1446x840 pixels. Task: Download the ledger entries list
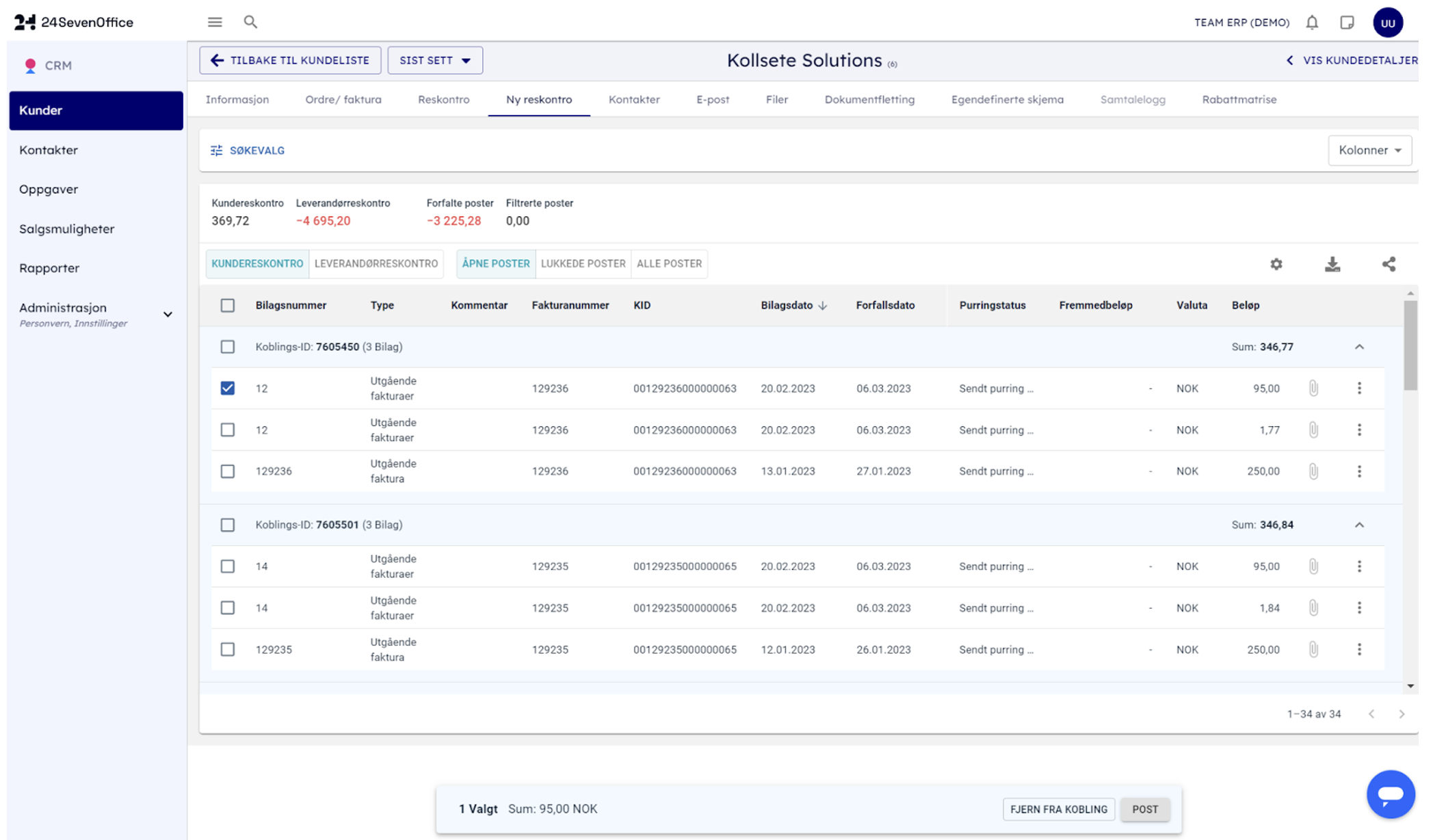tap(1332, 264)
